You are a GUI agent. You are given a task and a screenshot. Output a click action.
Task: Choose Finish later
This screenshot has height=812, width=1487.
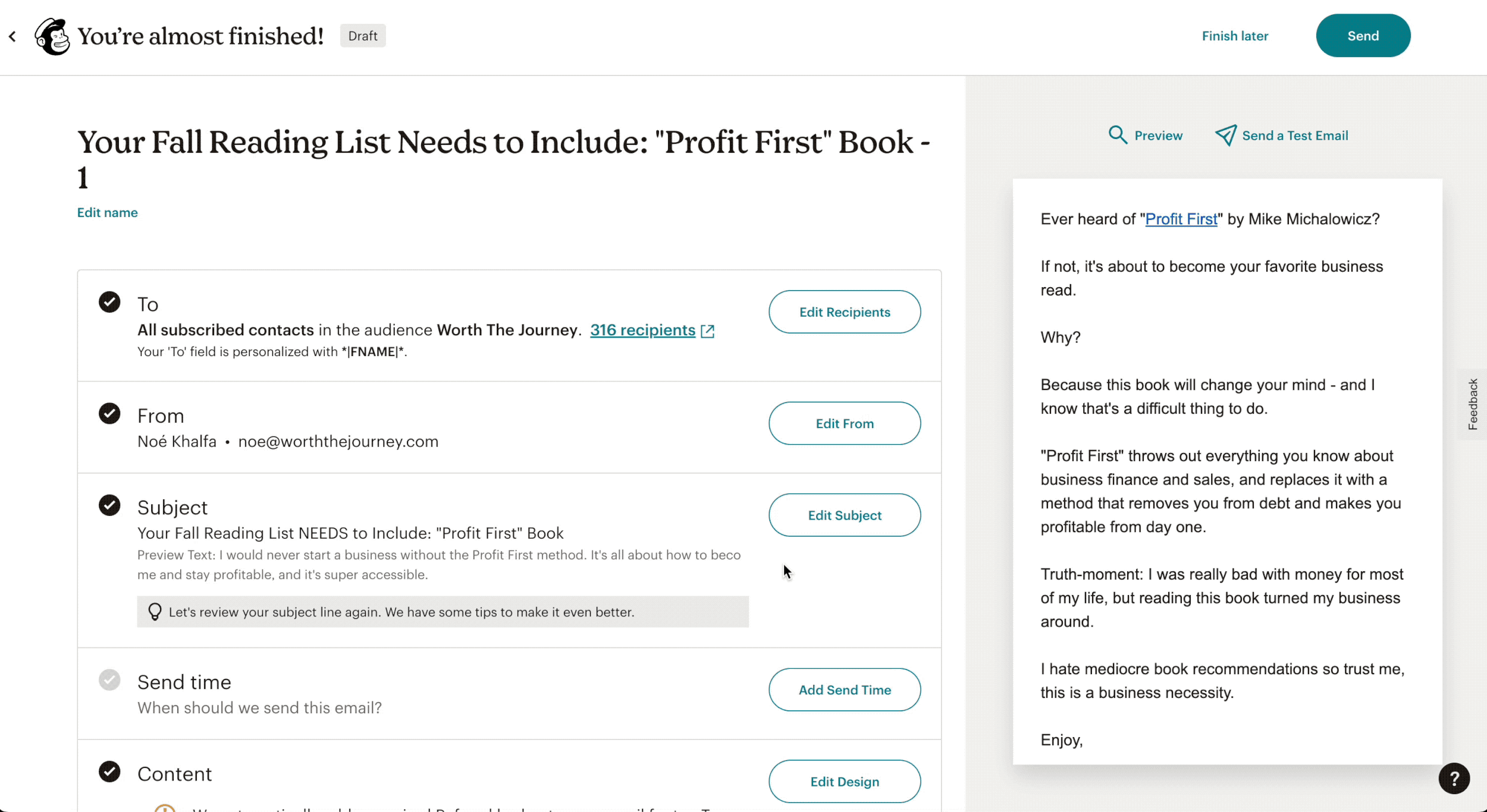point(1235,36)
